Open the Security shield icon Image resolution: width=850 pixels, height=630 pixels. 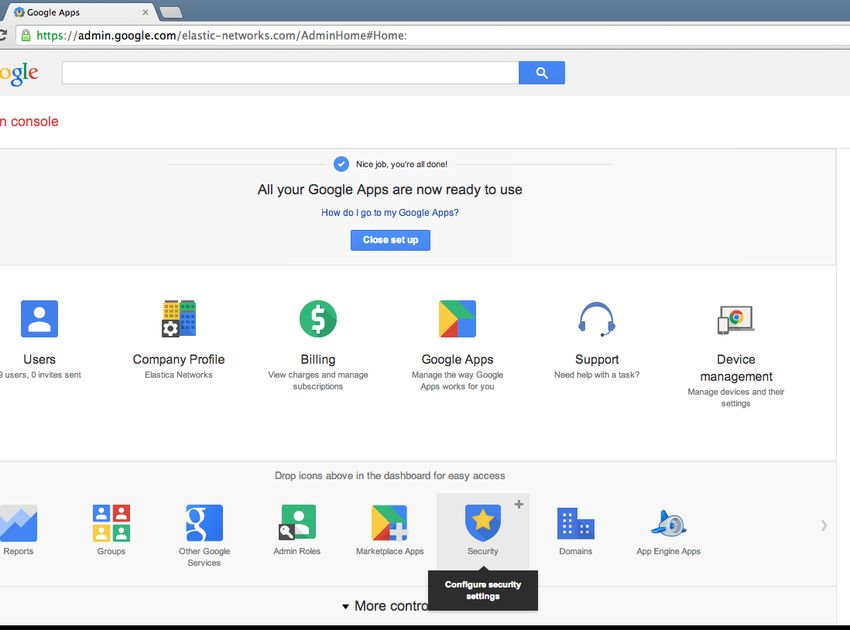click(x=482, y=523)
